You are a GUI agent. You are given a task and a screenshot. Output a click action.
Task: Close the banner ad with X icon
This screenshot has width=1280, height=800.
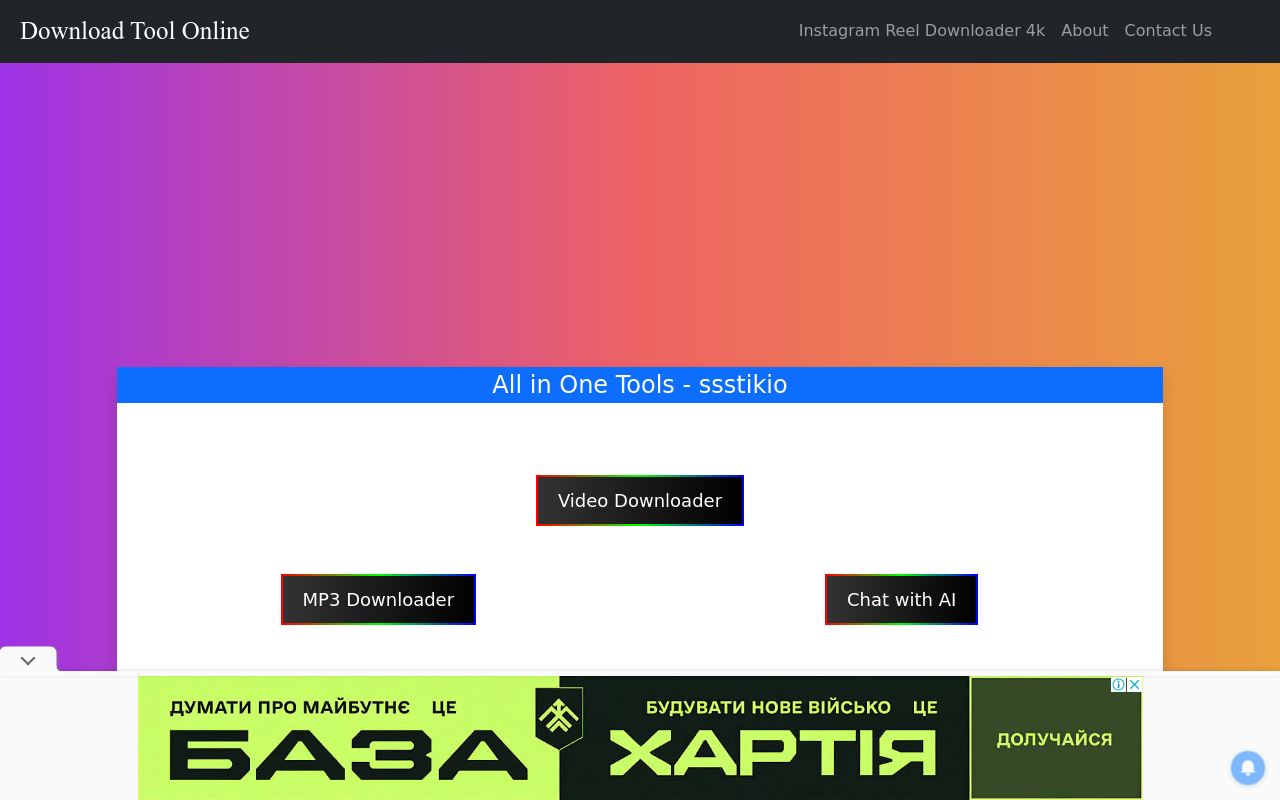(x=1134, y=685)
